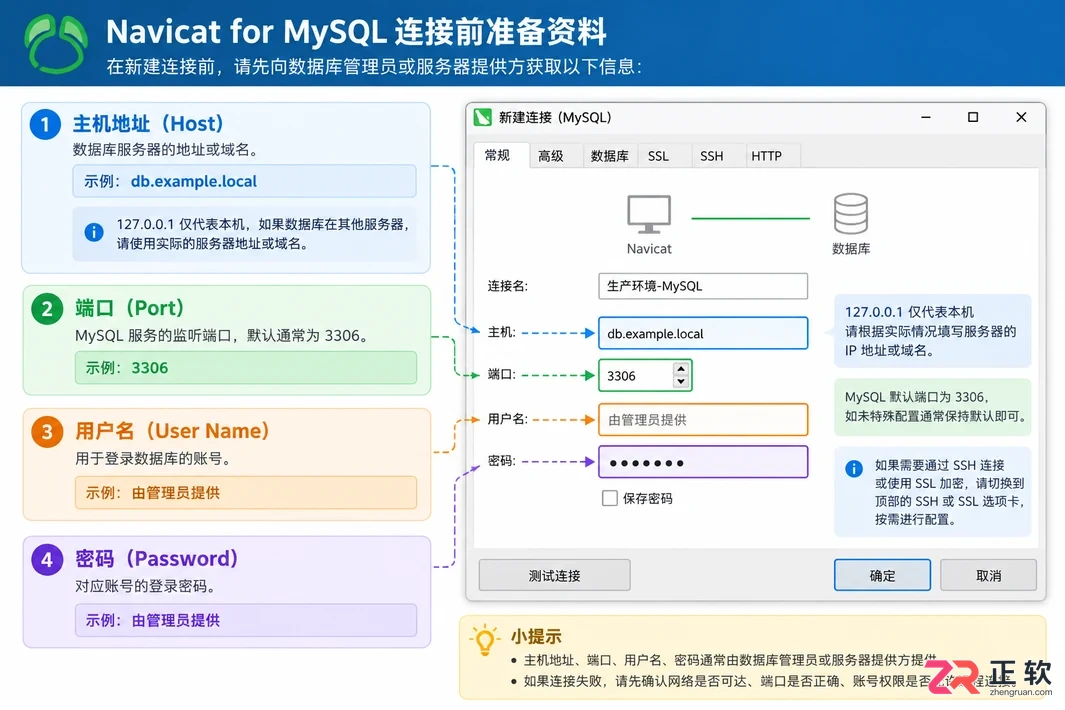
Task: Click the 示例 box in the 密码 card
Action: click(246, 620)
